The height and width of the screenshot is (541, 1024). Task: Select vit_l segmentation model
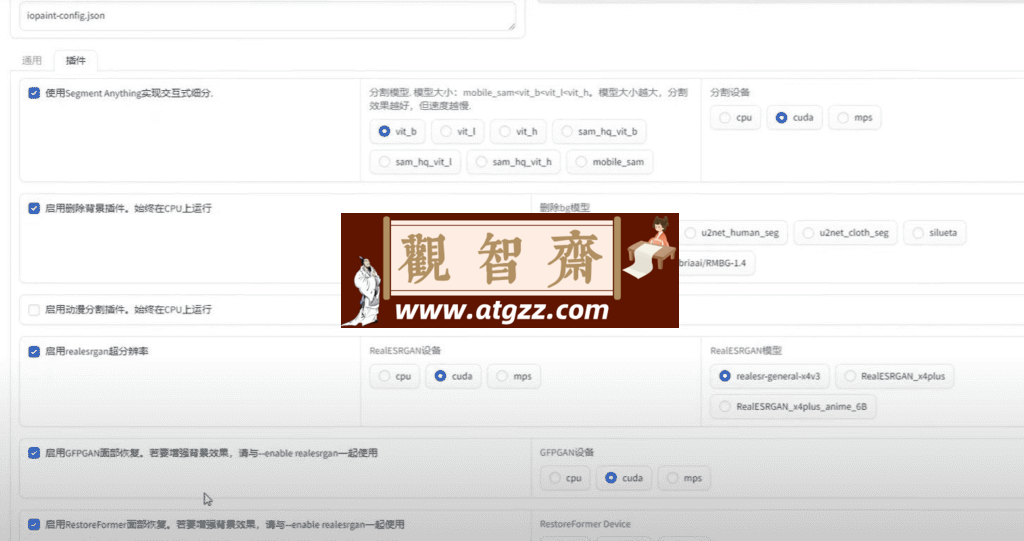point(457,131)
